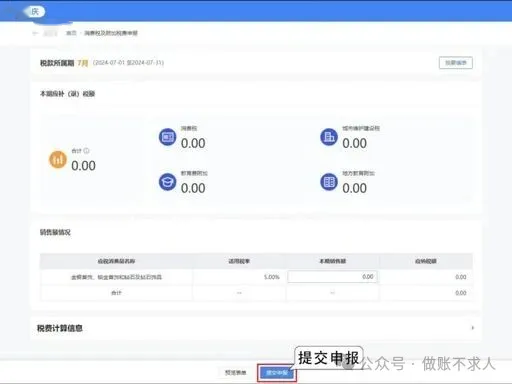Click the 本期销售额 input field
Viewport: 512px width, 384px height.
coord(332,277)
